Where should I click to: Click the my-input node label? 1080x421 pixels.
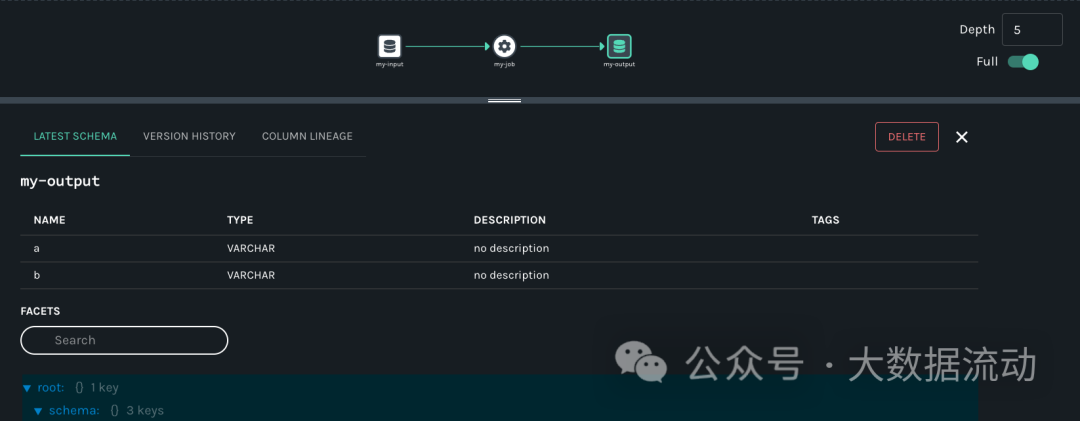(x=389, y=64)
